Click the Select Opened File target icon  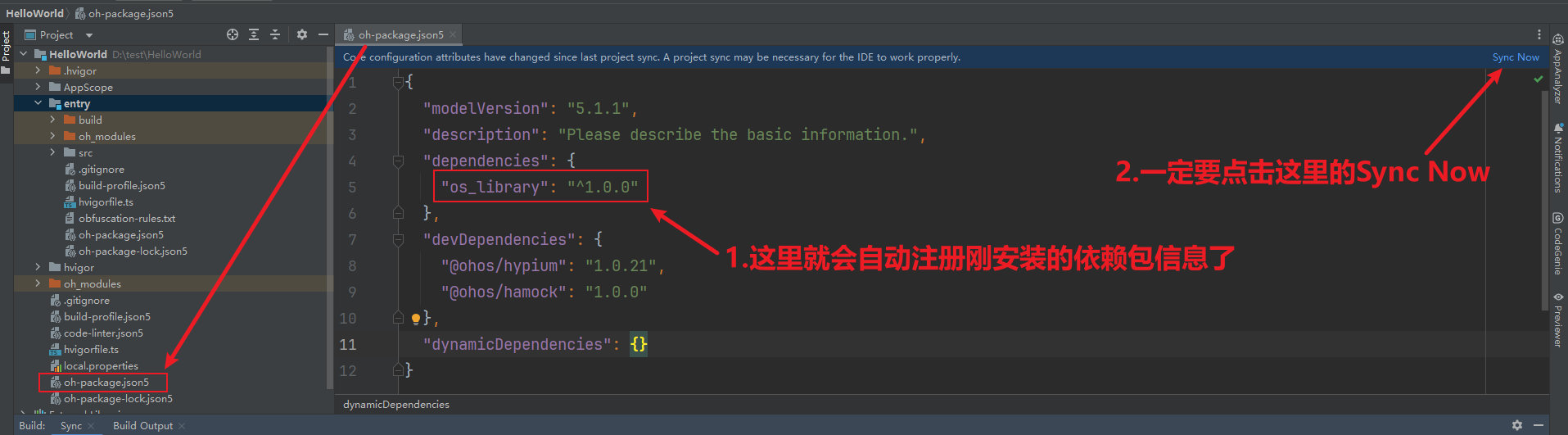[233, 34]
